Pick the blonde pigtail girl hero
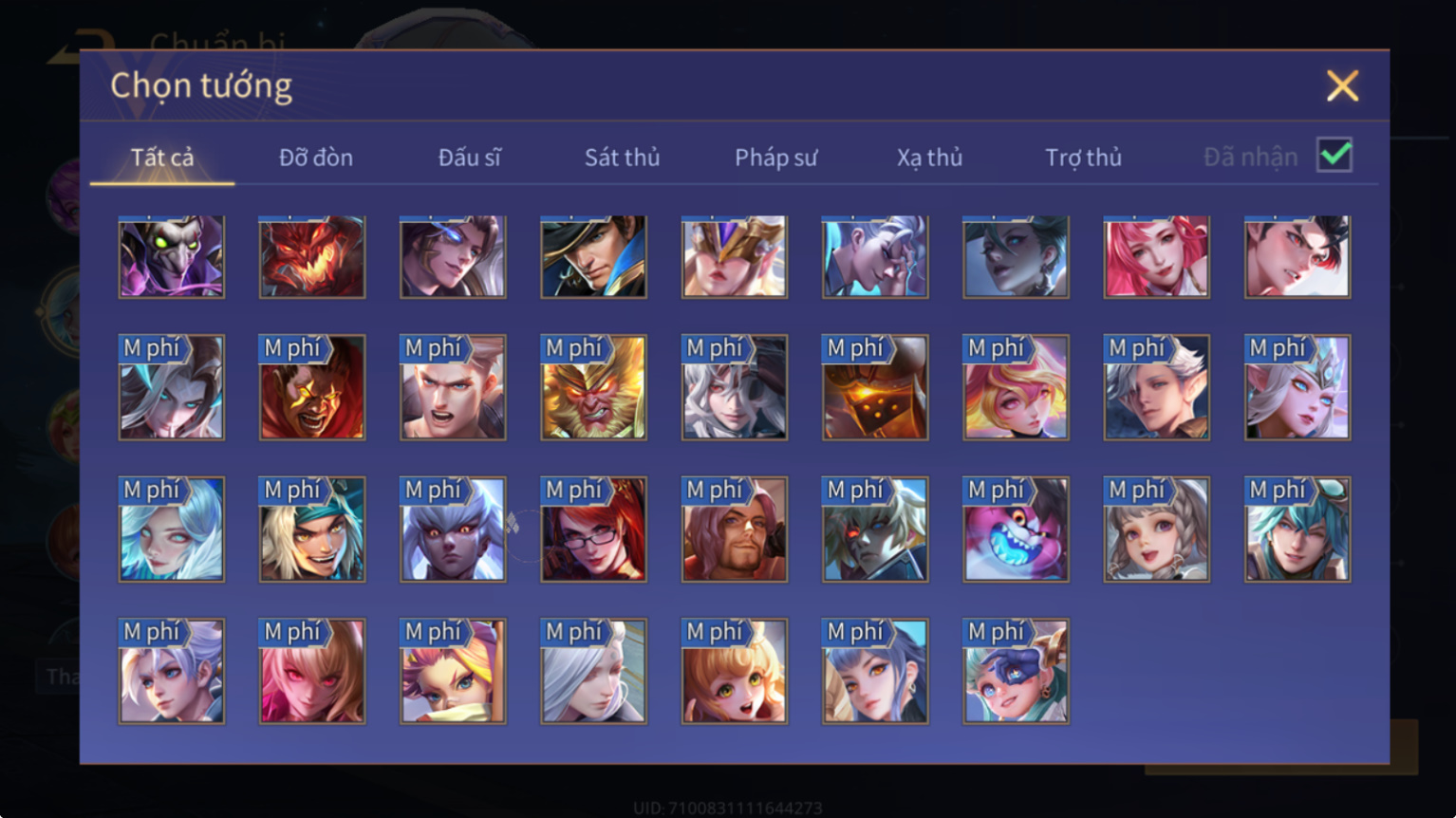The height and width of the screenshot is (818, 1456). pyautogui.click(x=735, y=672)
